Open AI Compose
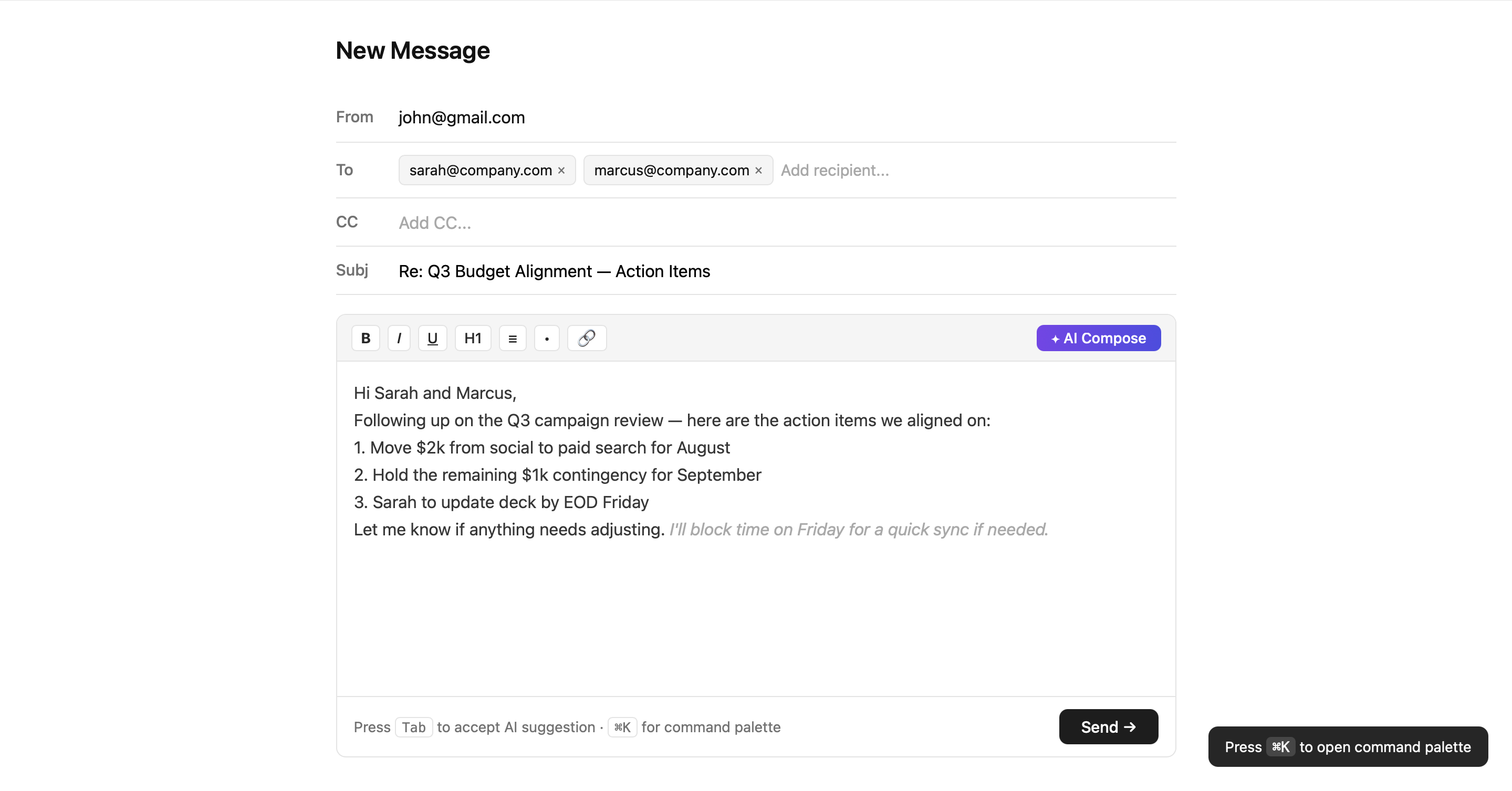Image resolution: width=1512 pixels, height=791 pixels. pyautogui.click(x=1098, y=338)
